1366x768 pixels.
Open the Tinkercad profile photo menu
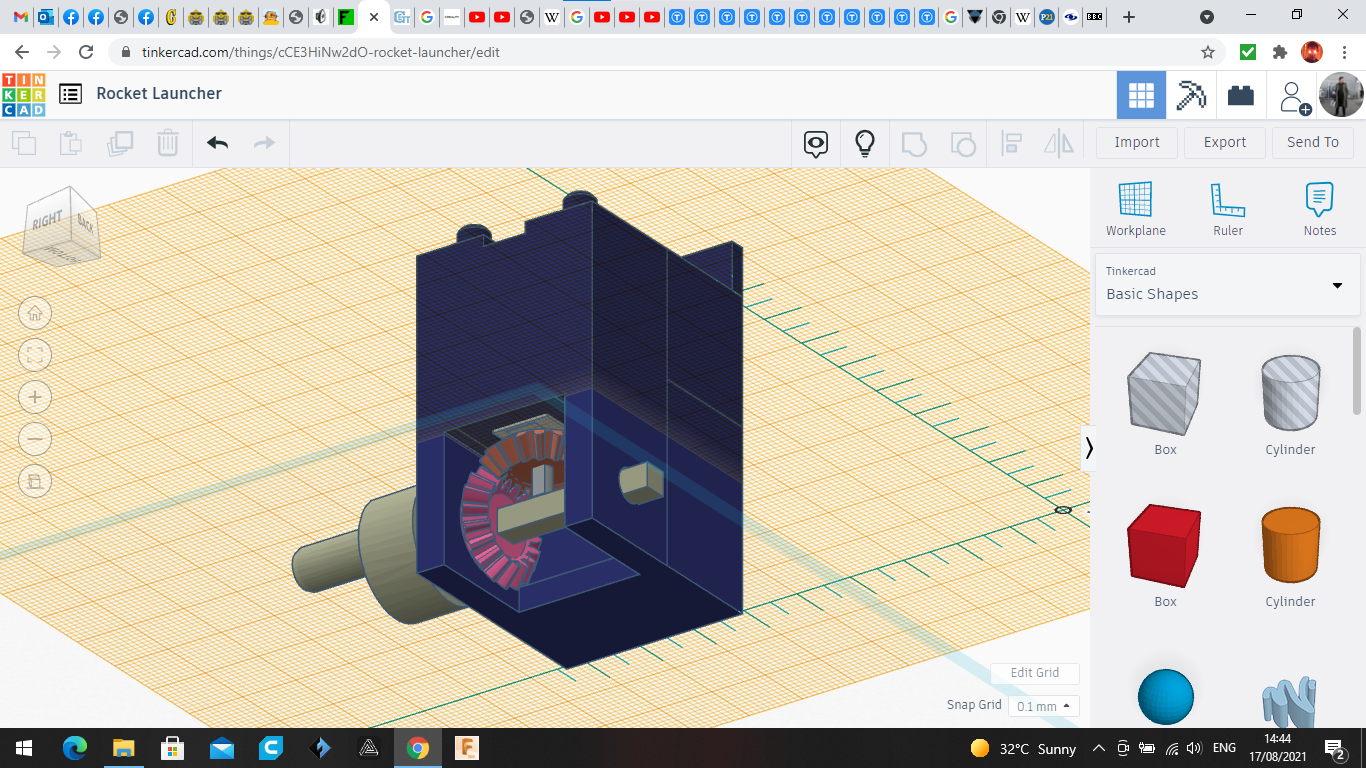(1340, 95)
